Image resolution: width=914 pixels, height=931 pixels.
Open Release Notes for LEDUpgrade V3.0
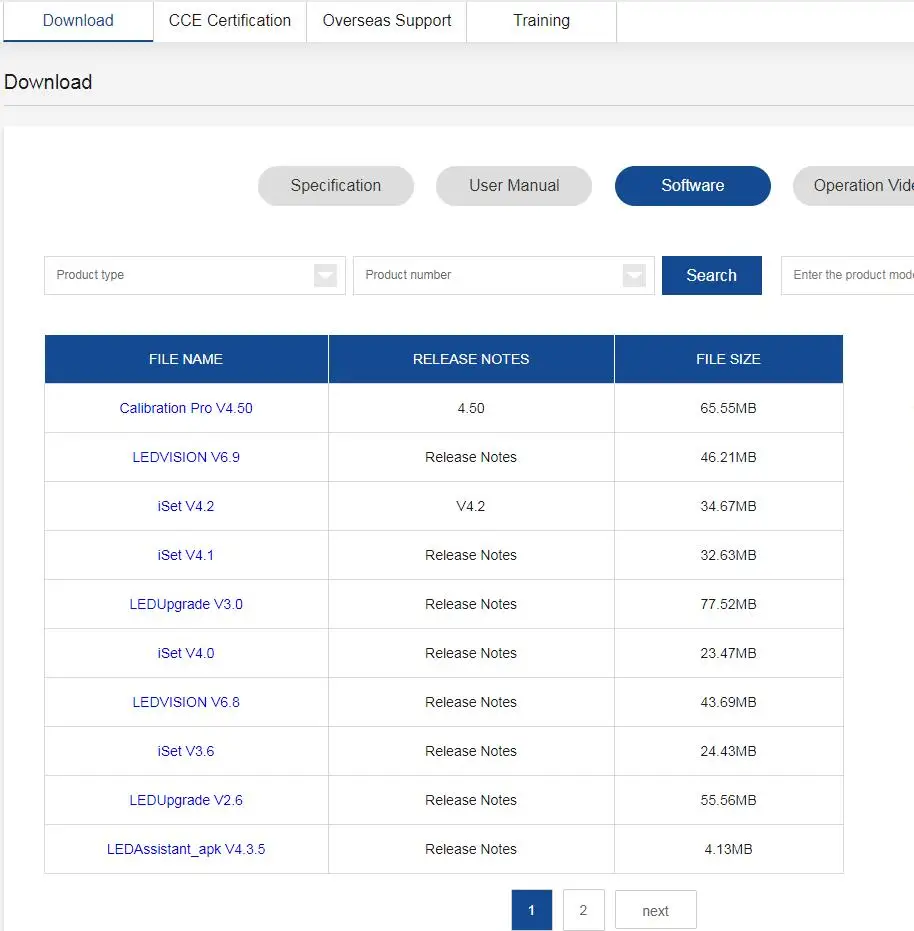click(471, 604)
